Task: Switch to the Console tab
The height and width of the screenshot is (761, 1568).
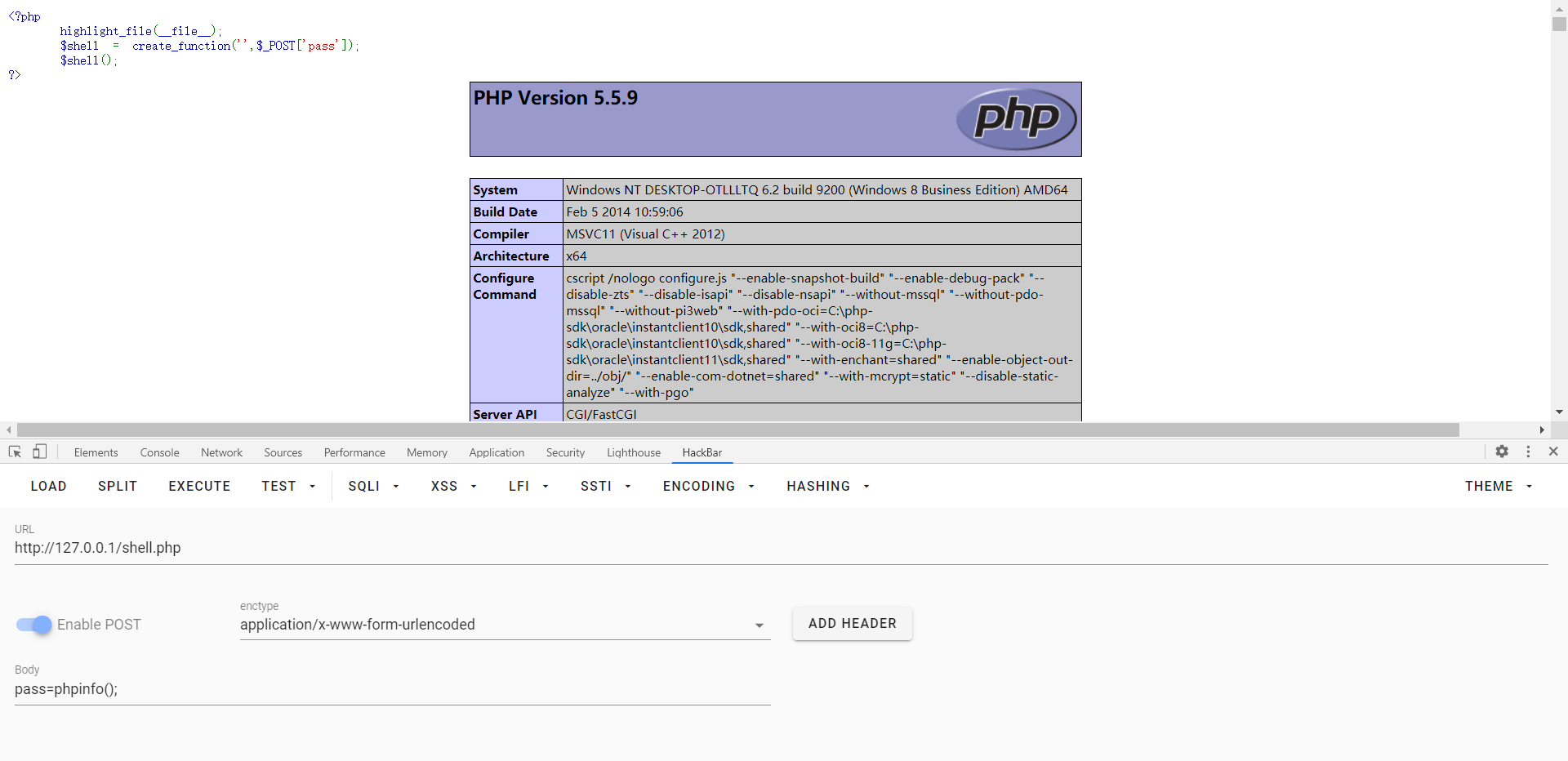Action: click(159, 452)
